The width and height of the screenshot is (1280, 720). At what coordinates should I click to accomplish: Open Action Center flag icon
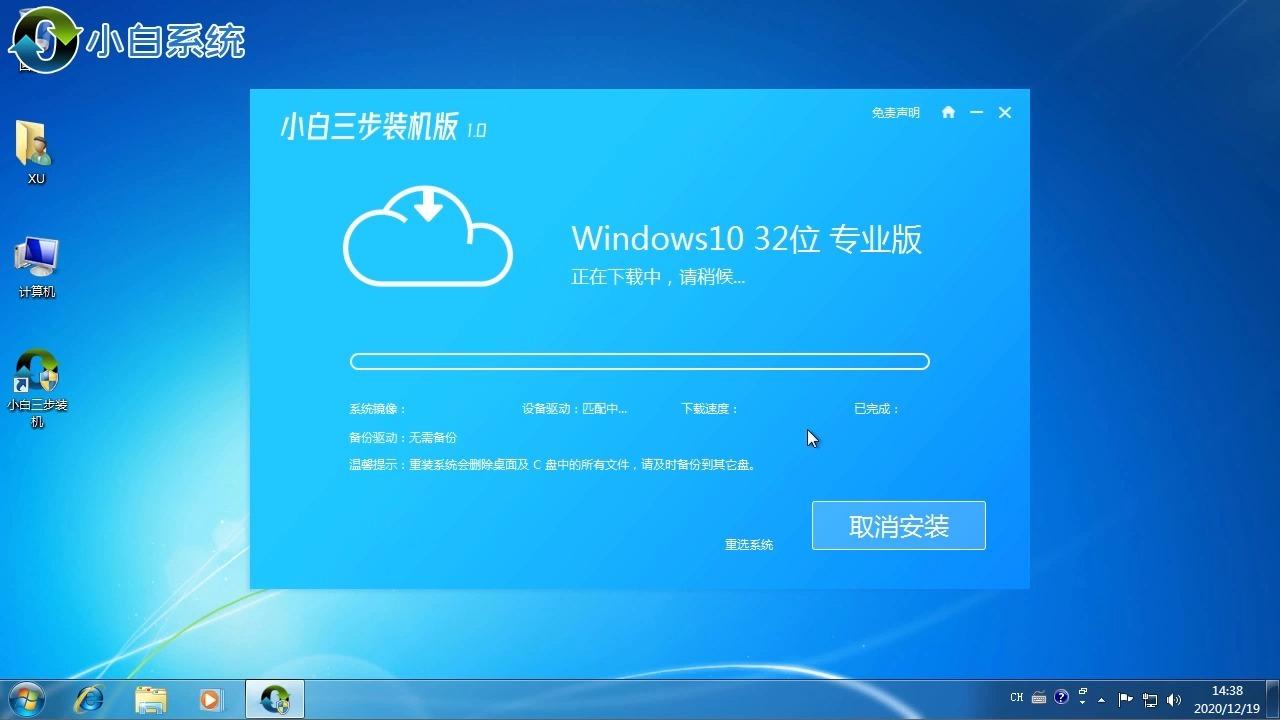(1126, 699)
